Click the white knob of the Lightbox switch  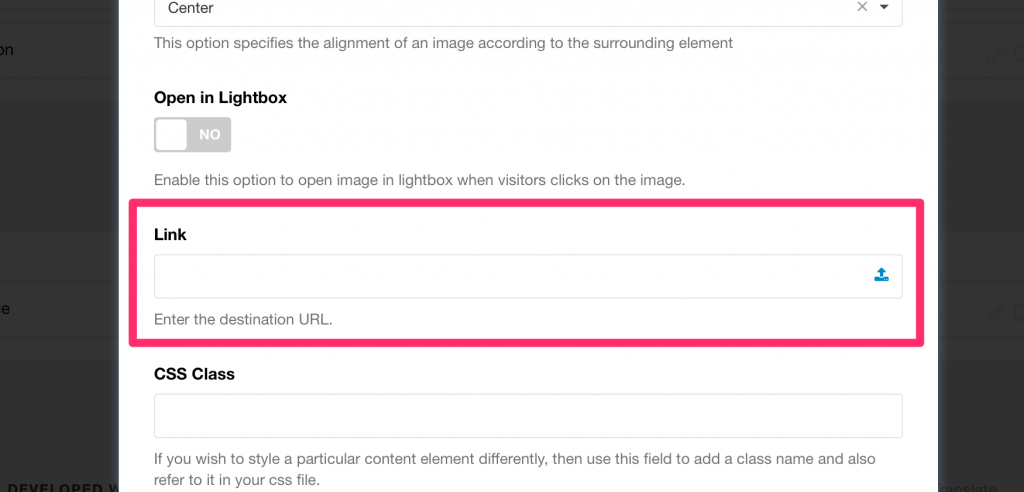click(x=172, y=134)
